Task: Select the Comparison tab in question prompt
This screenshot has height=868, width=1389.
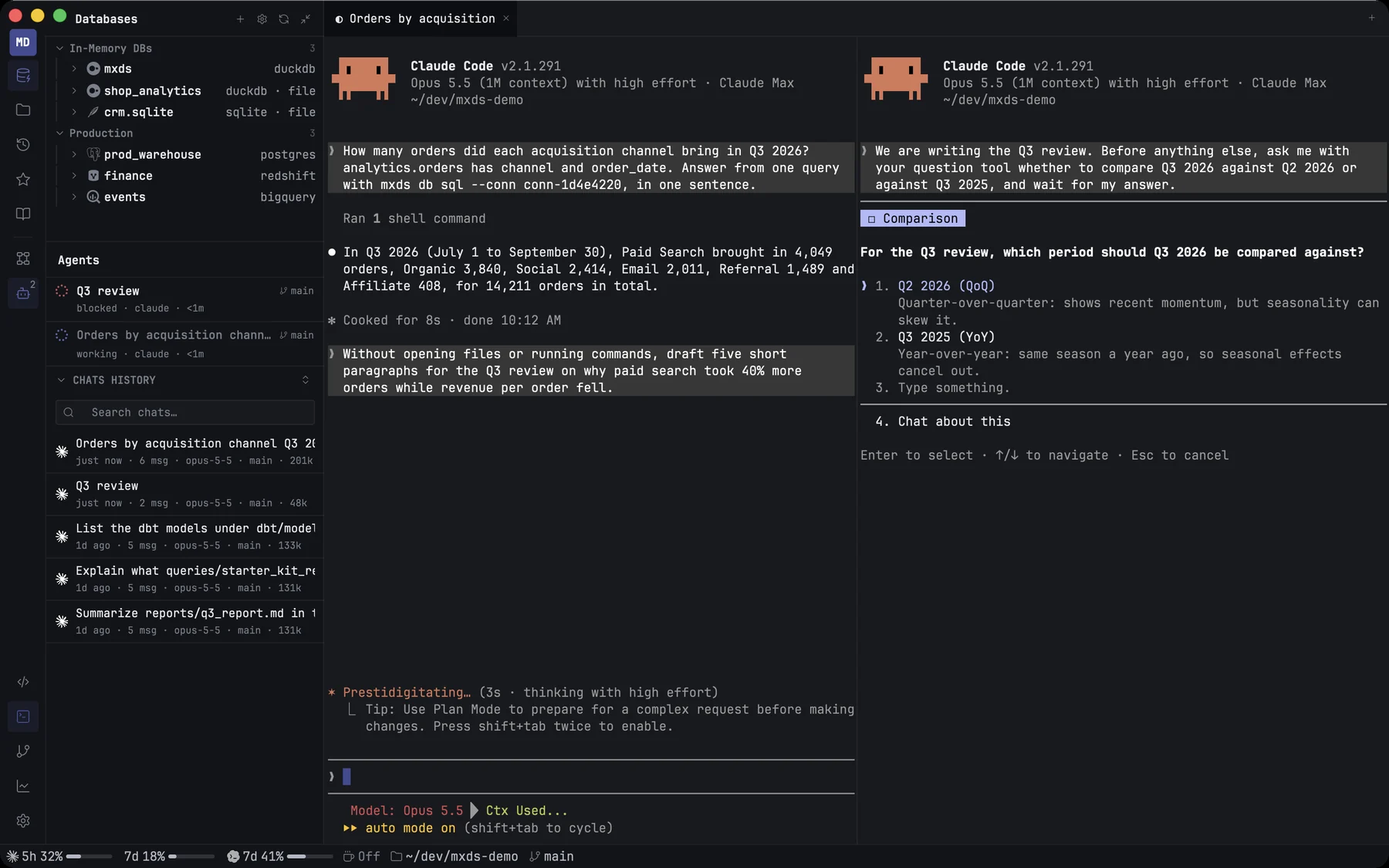Action: click(913, 218)
